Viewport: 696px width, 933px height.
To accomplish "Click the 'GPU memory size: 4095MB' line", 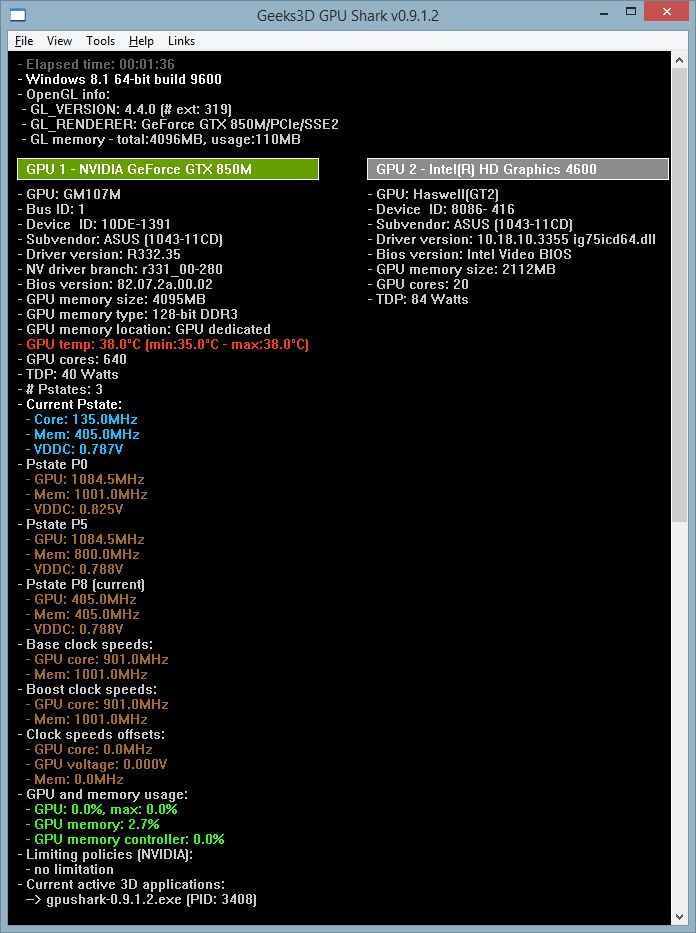I will point(111,299).
